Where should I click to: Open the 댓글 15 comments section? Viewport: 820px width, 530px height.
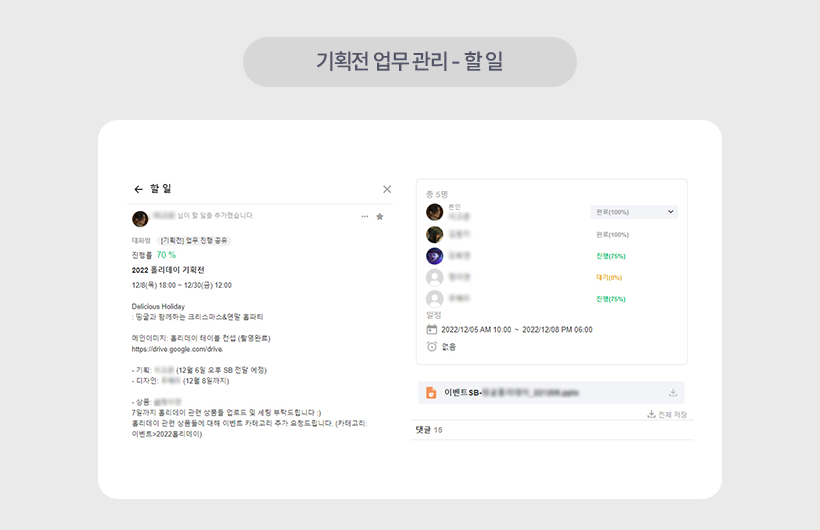coord(428,430)
